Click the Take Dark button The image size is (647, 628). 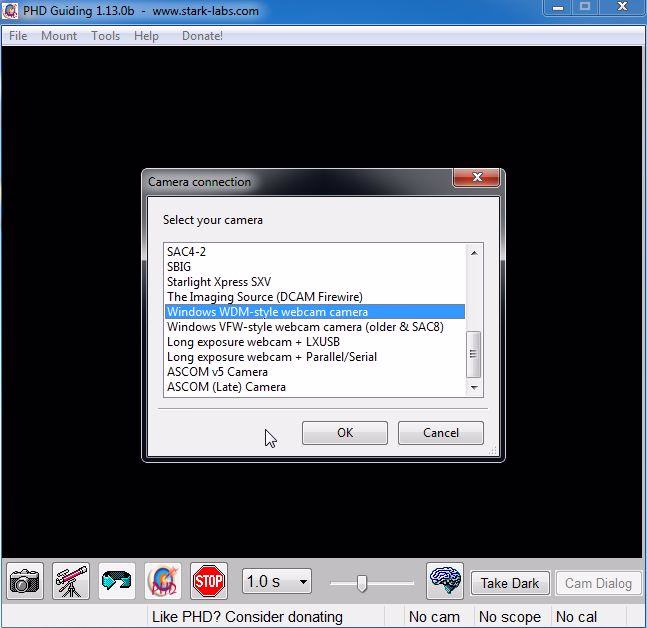point(510,583)
